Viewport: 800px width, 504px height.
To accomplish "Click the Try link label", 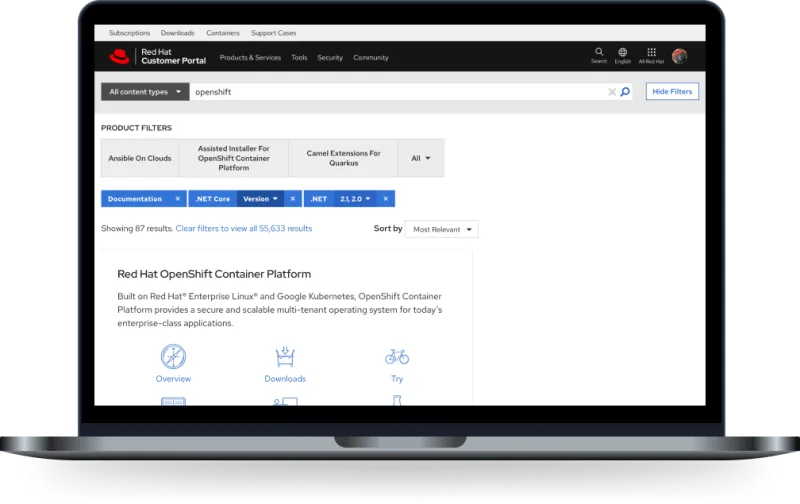I will [x=397, y=379].
